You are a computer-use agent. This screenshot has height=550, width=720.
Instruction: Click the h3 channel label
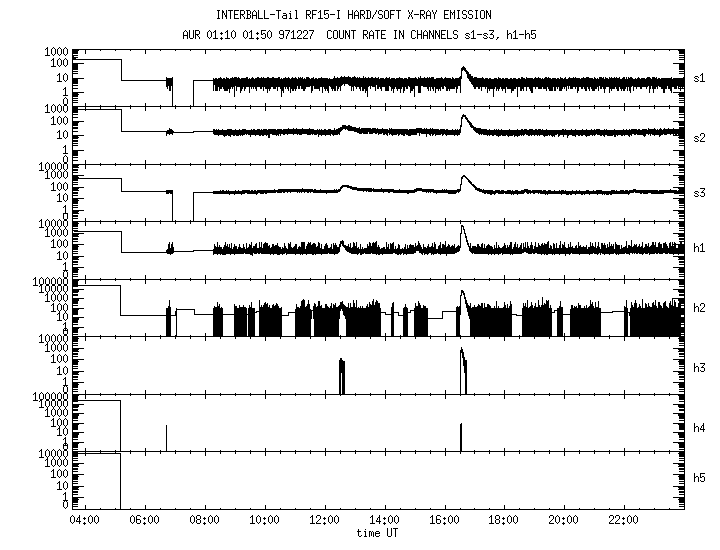click(x=699, y=368)
